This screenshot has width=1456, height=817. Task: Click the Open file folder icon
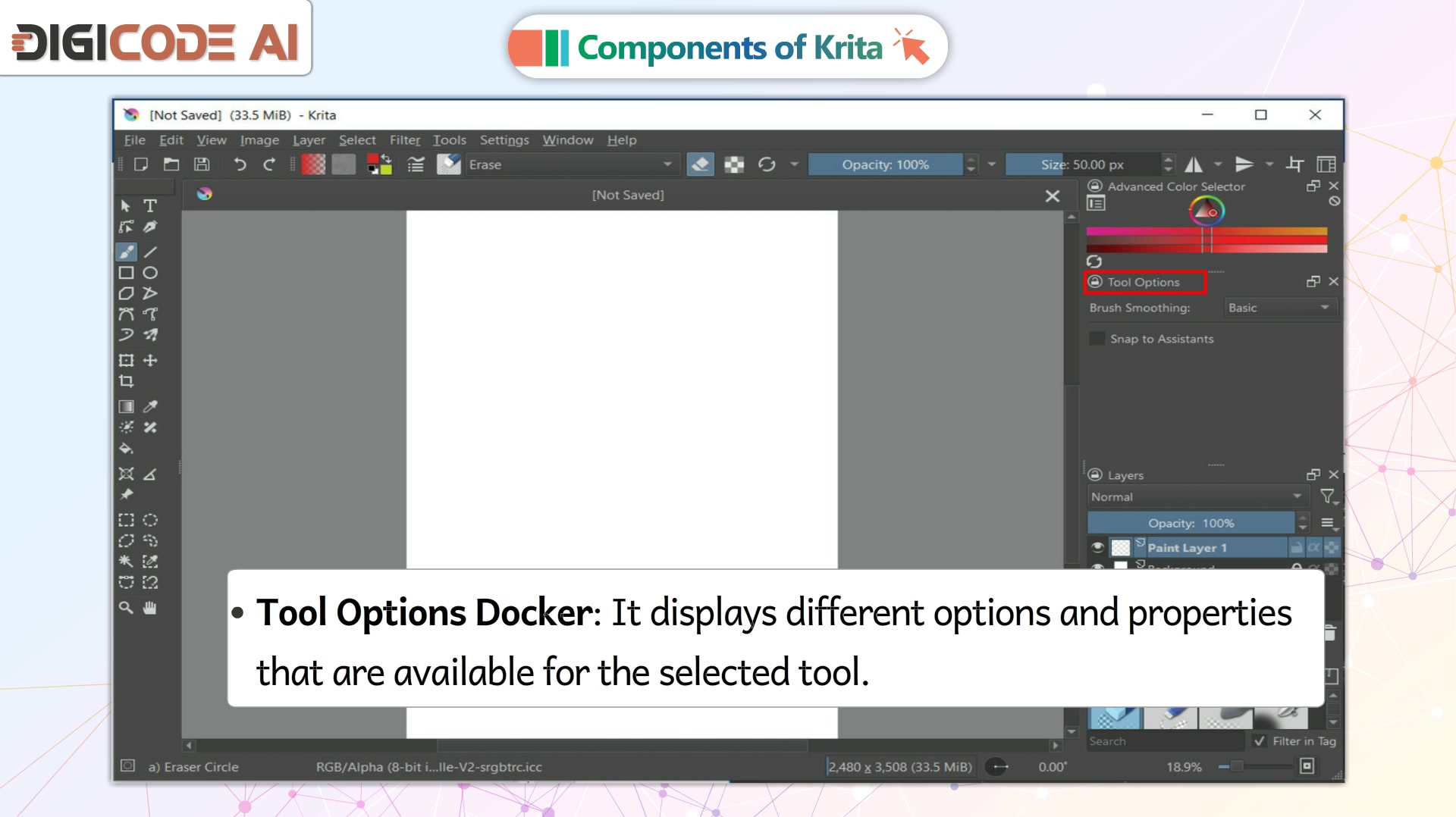(171, 164)
